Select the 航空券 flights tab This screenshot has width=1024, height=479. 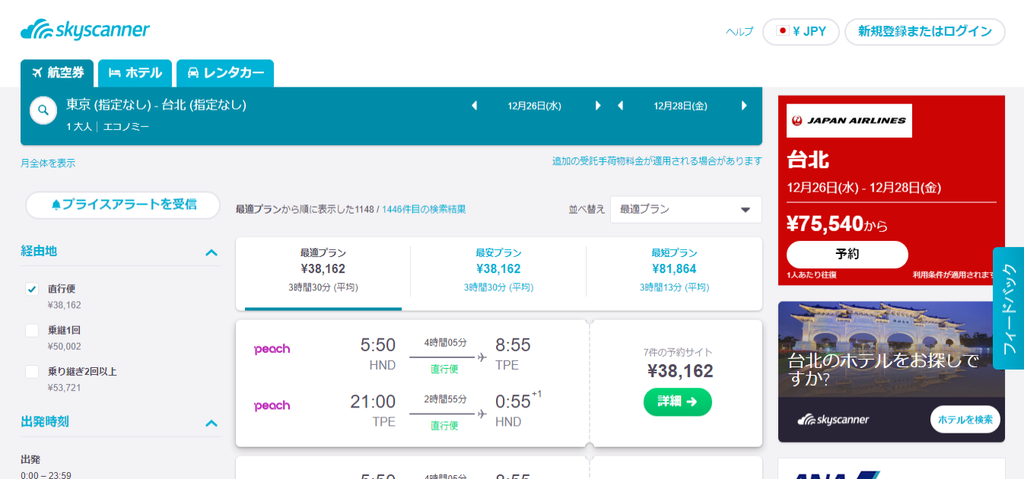57,73
